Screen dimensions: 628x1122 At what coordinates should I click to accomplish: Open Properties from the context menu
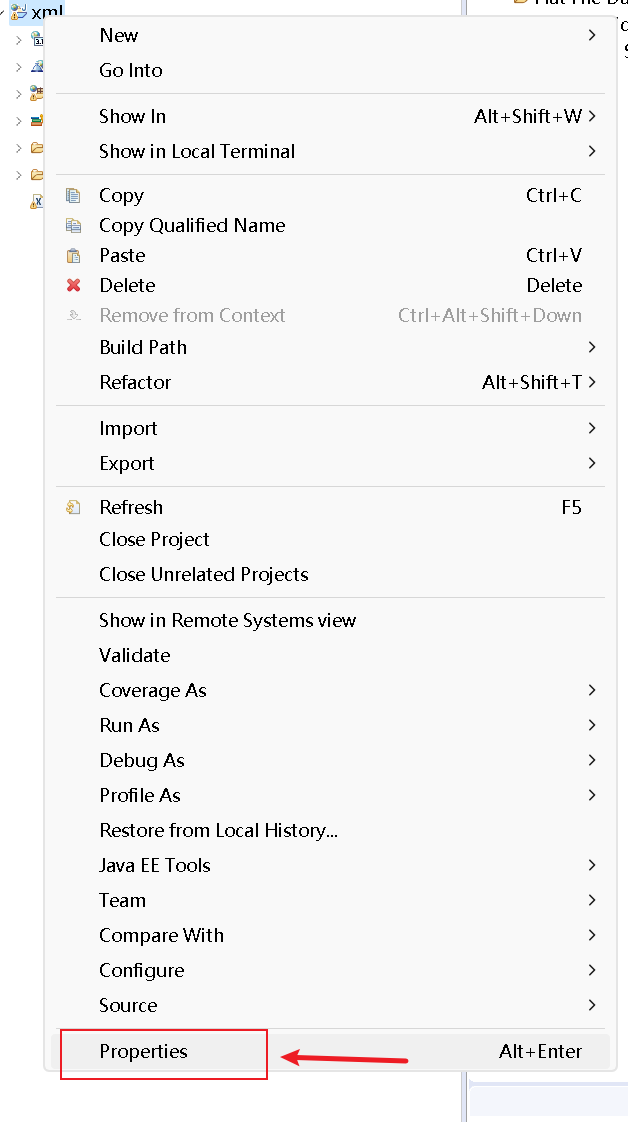[x=143, y=1052]
